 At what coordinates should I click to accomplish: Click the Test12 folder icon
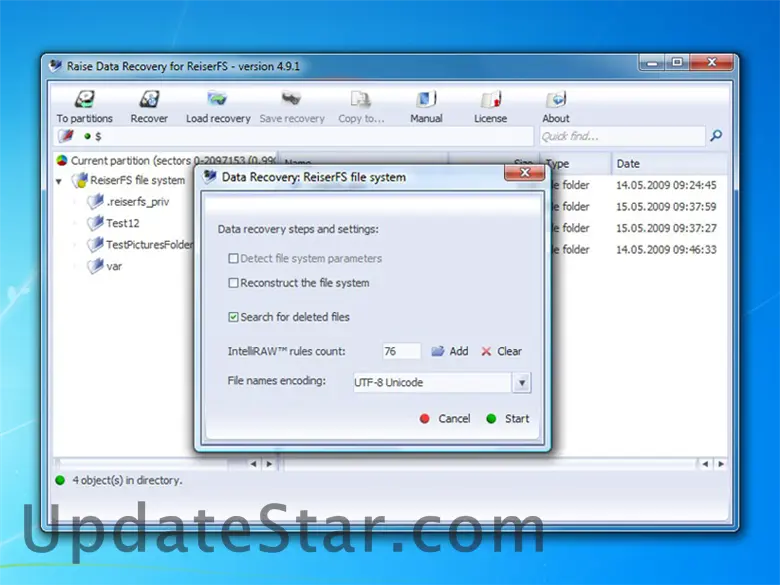click(95, 223)
